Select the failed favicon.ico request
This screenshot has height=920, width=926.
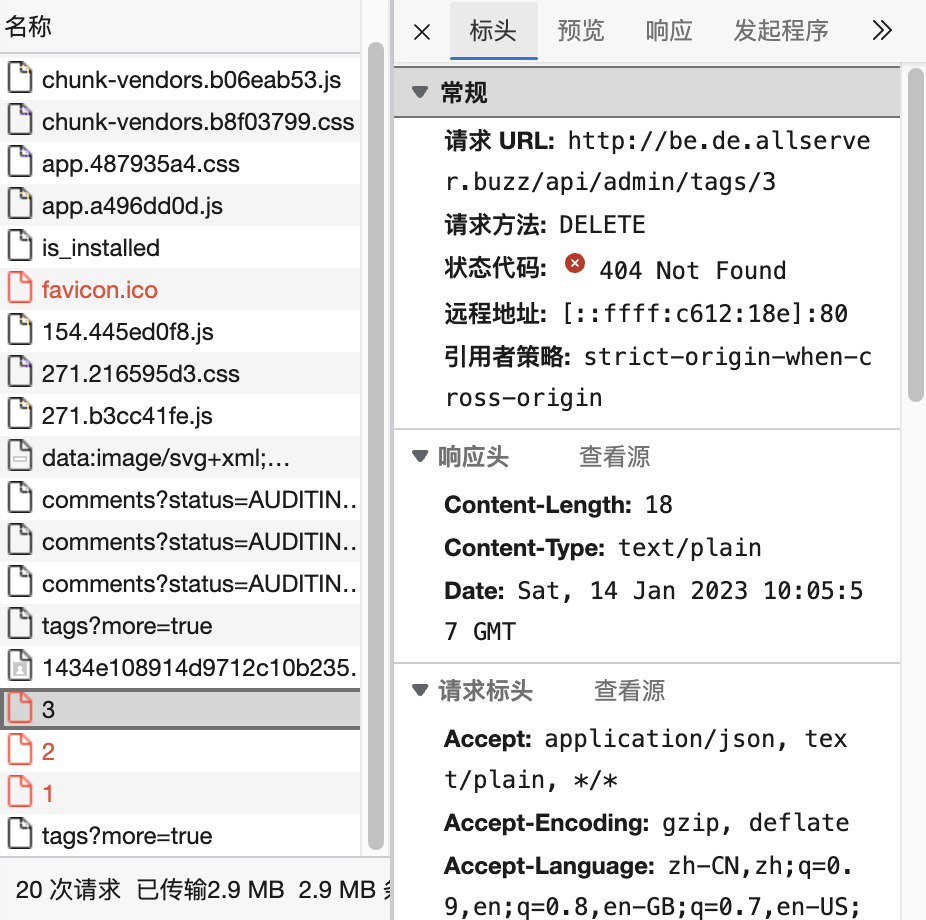[x=180, y=289]
